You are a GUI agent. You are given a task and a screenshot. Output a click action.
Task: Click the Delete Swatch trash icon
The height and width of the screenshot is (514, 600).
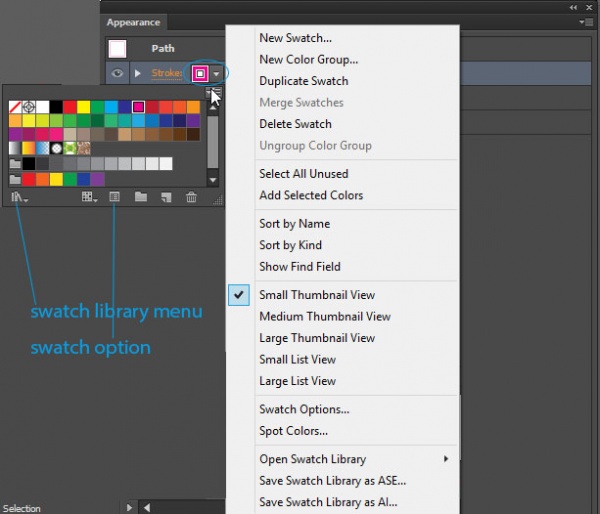[191, 198]
